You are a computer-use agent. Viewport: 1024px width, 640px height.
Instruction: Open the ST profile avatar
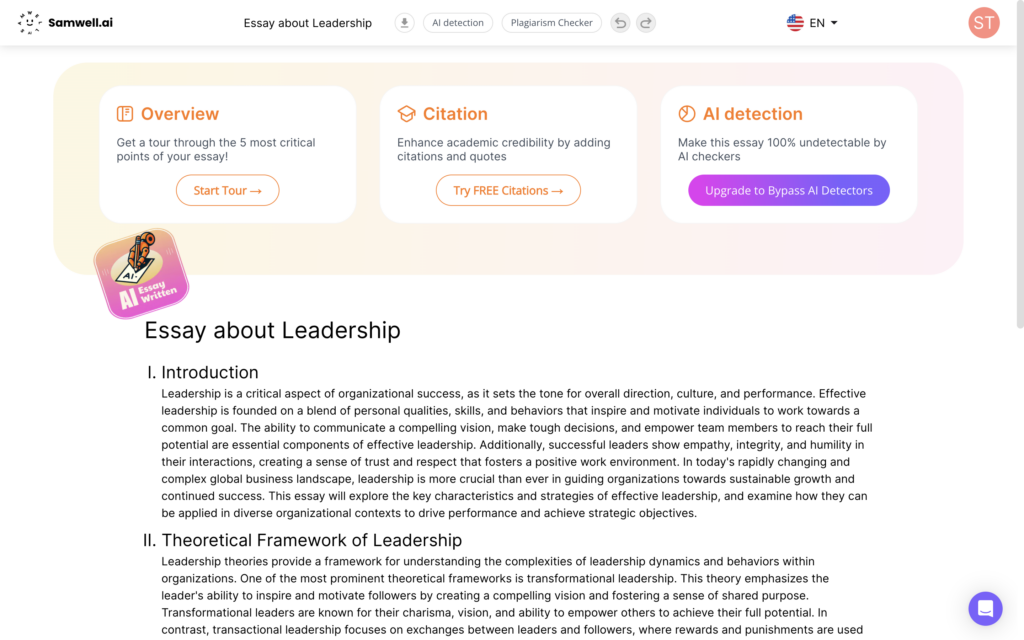(983, 22)
